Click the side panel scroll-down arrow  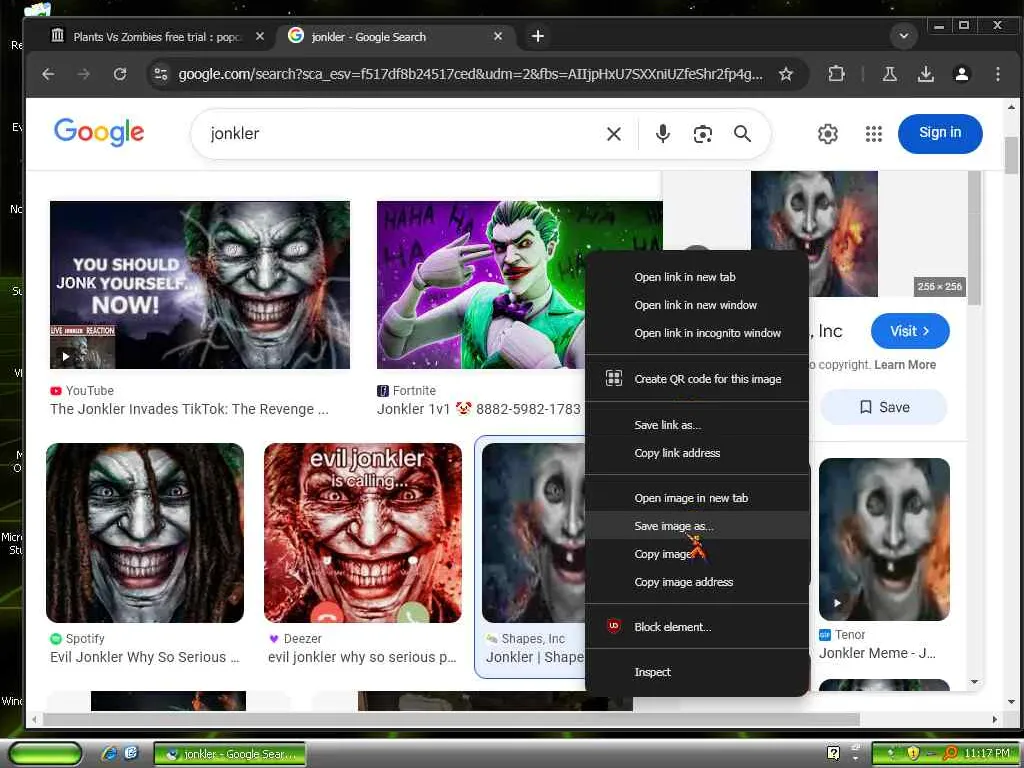[x=974, y=682]
